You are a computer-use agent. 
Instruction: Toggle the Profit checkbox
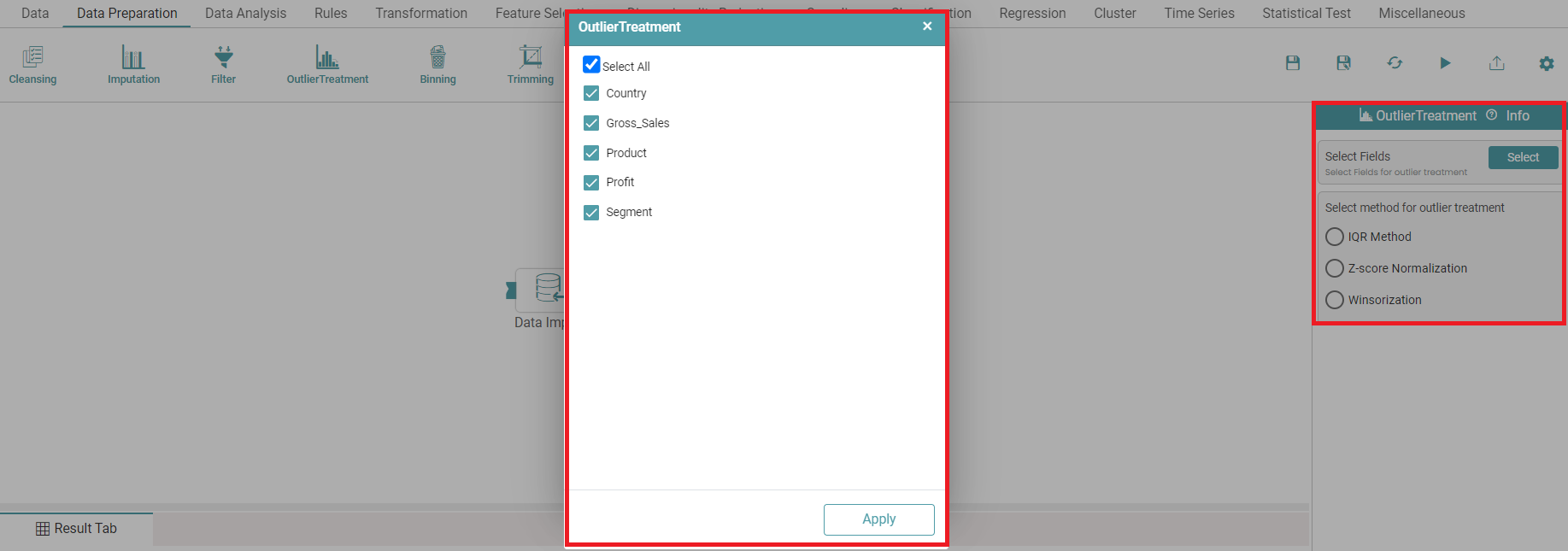coord(591,183)
